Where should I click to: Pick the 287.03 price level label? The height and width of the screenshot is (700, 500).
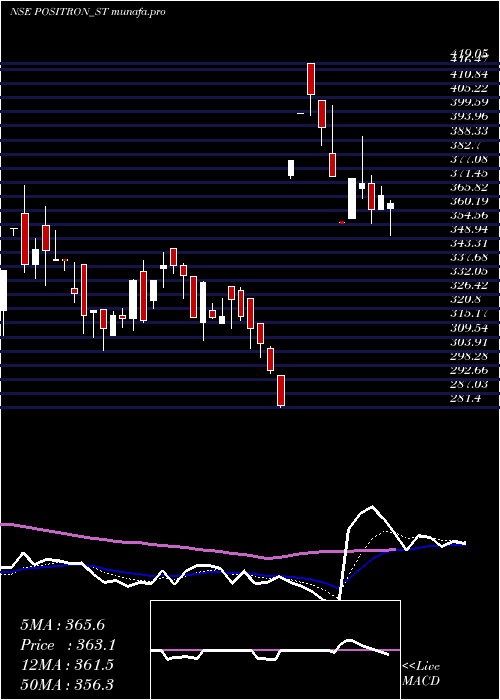[x=469, y=384]
